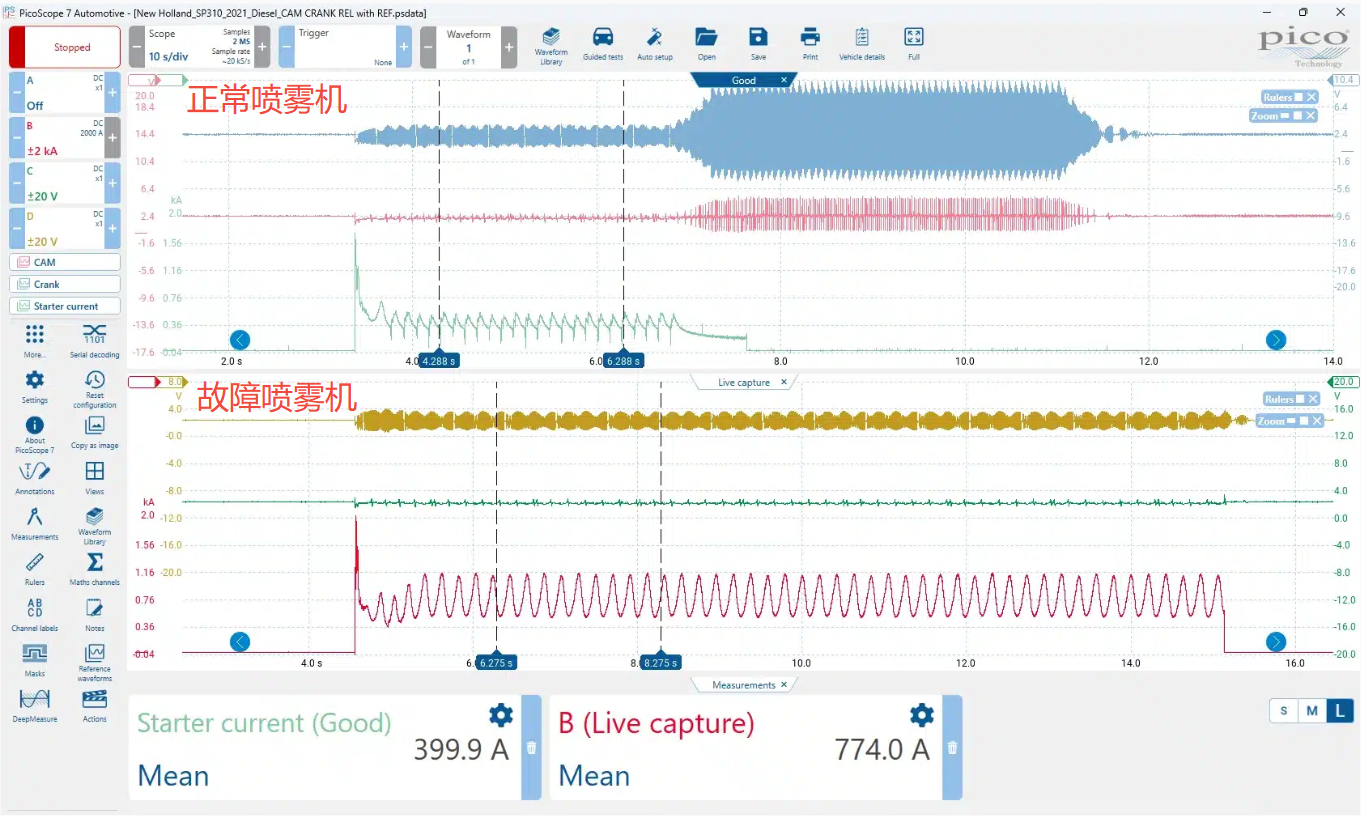The width and height of the screenshot is (1361, 816).
Task: Toggle the Starter current reference waveform
Action: [65, 306]
